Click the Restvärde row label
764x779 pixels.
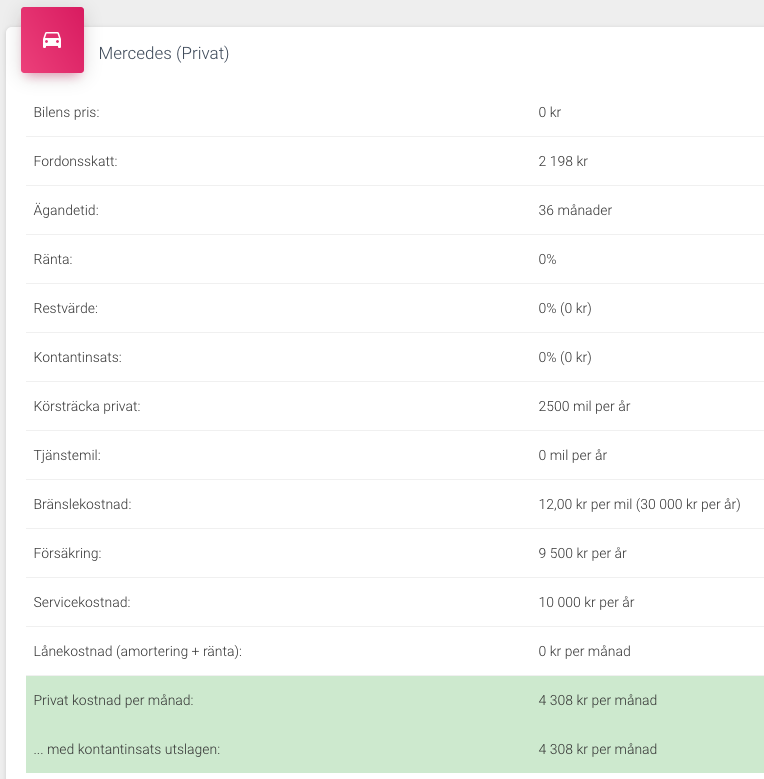[x=66, y=308]
